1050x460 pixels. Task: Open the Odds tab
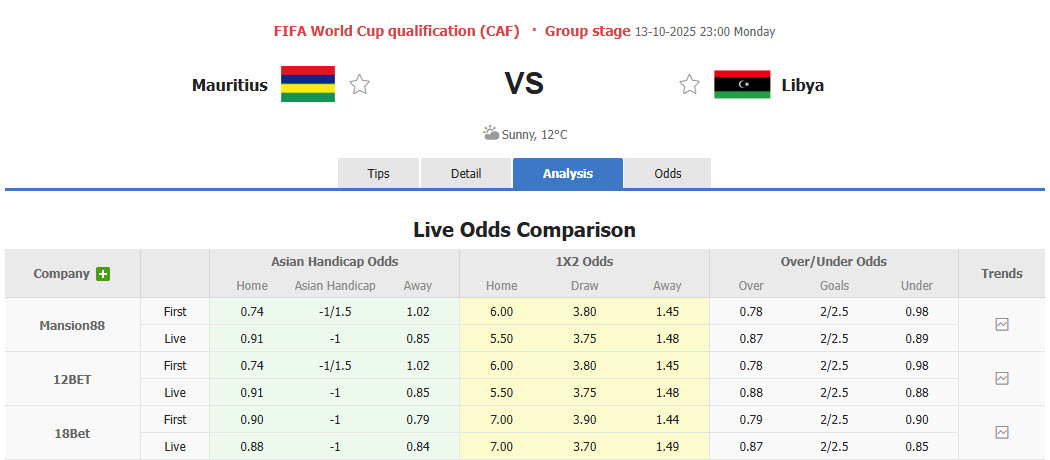[x=668, y=173]
